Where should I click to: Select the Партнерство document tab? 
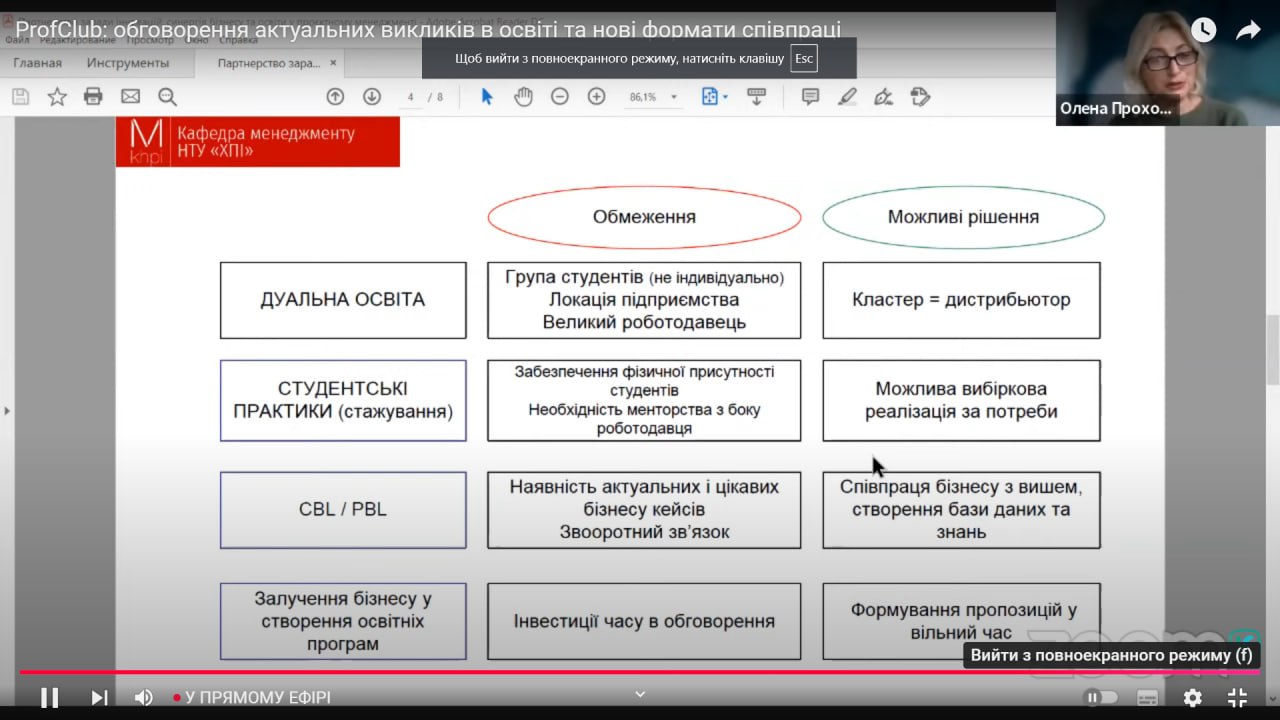[269, 63]
